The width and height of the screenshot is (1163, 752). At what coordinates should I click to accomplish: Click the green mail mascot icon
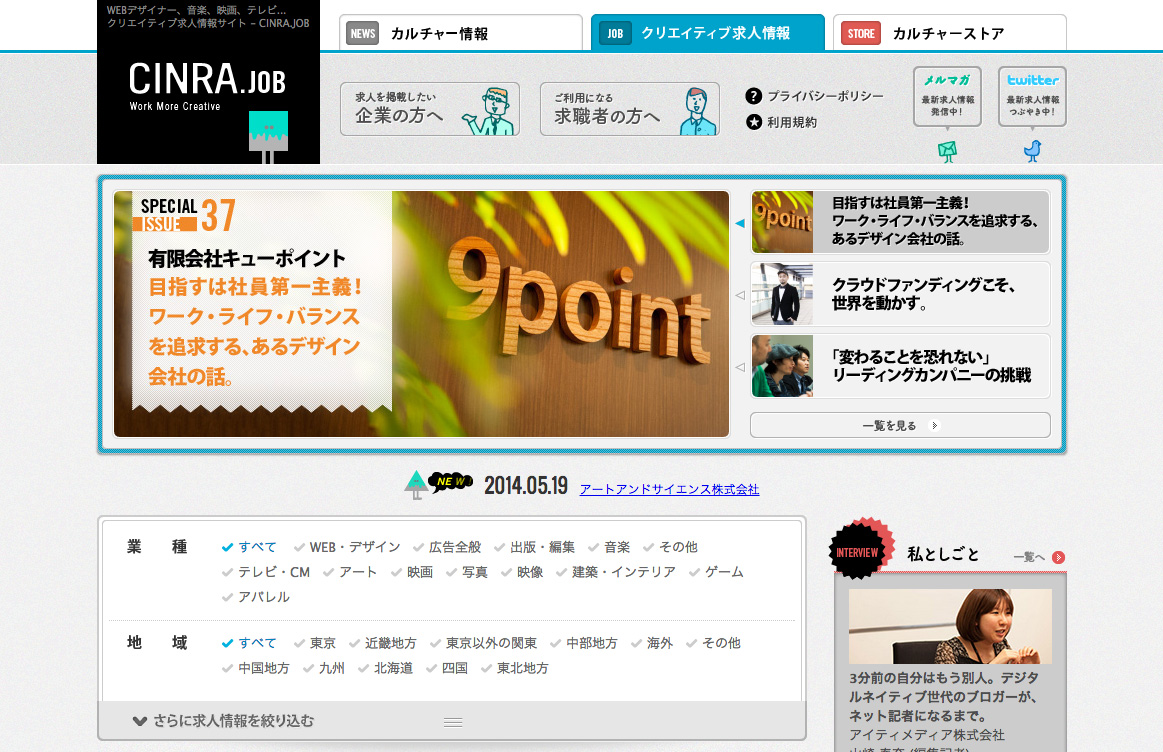947,151
